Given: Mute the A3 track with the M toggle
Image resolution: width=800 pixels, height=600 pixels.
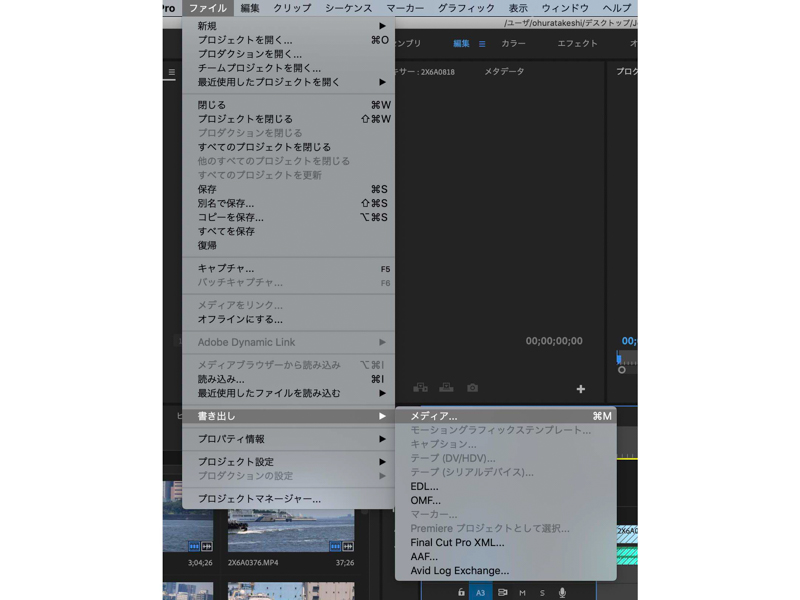Looking at the screenshot, I should point(521,592).
